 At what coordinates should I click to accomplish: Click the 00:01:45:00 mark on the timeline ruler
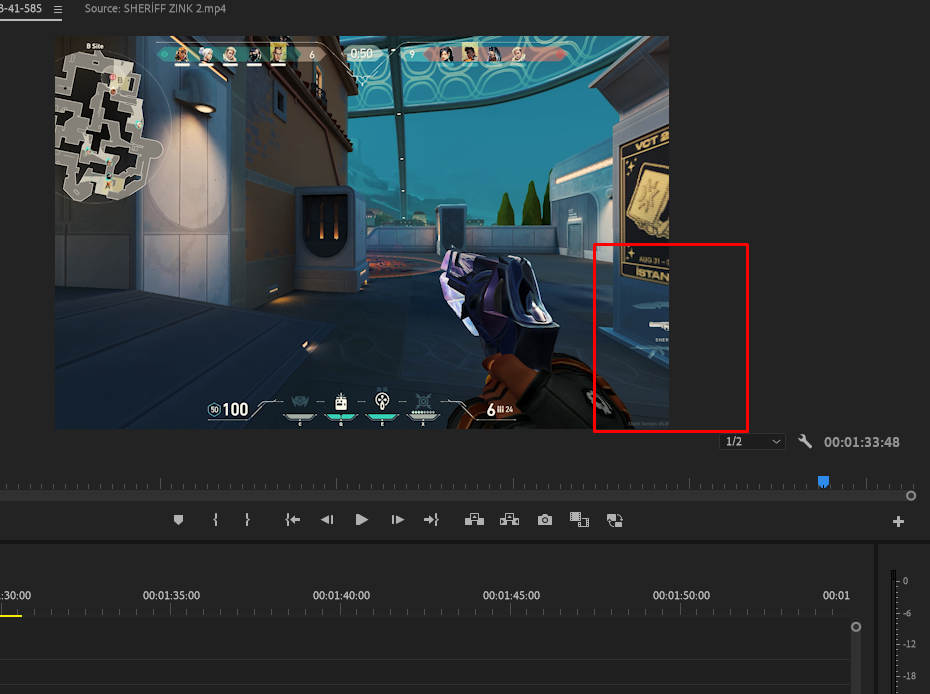point(511,596)
